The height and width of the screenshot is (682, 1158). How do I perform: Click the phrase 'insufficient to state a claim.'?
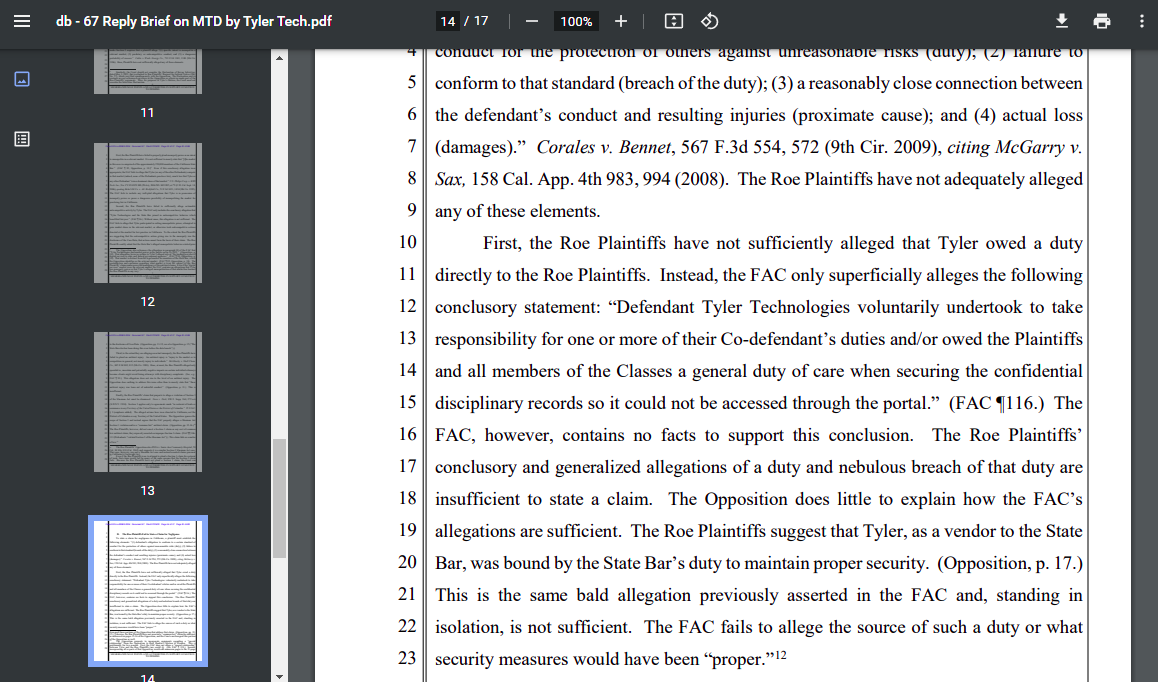(x=544, y=499)
